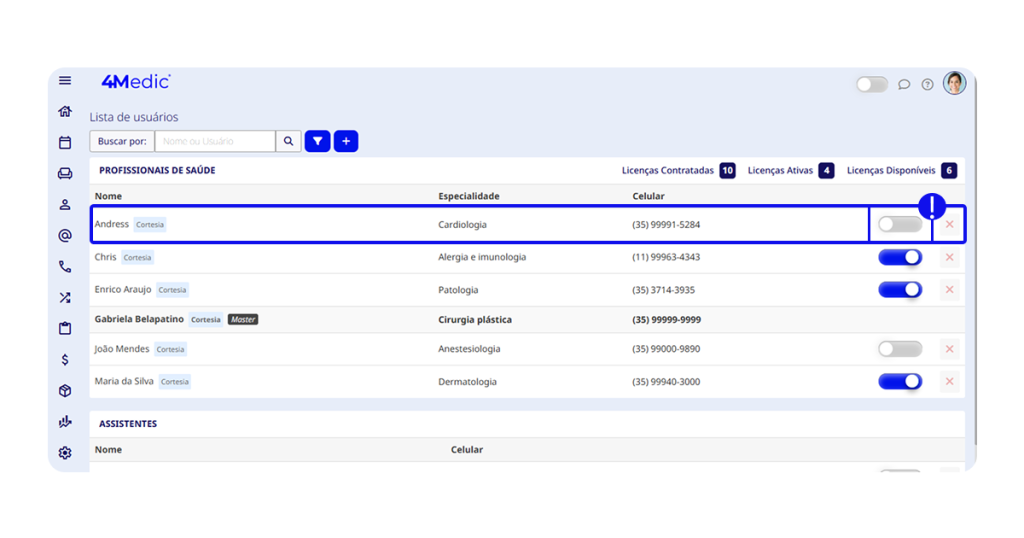Delete Maria da Silva with red X

949,382
